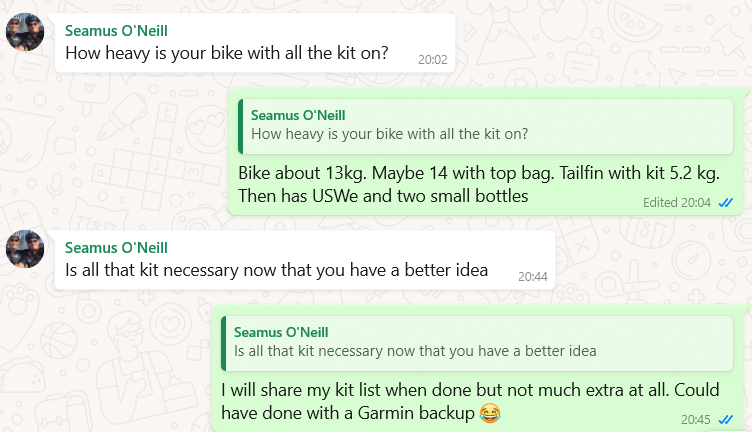Click the blue read ticks on the 20:04 message
Screen dimensions: 752x432
(726, 203)
